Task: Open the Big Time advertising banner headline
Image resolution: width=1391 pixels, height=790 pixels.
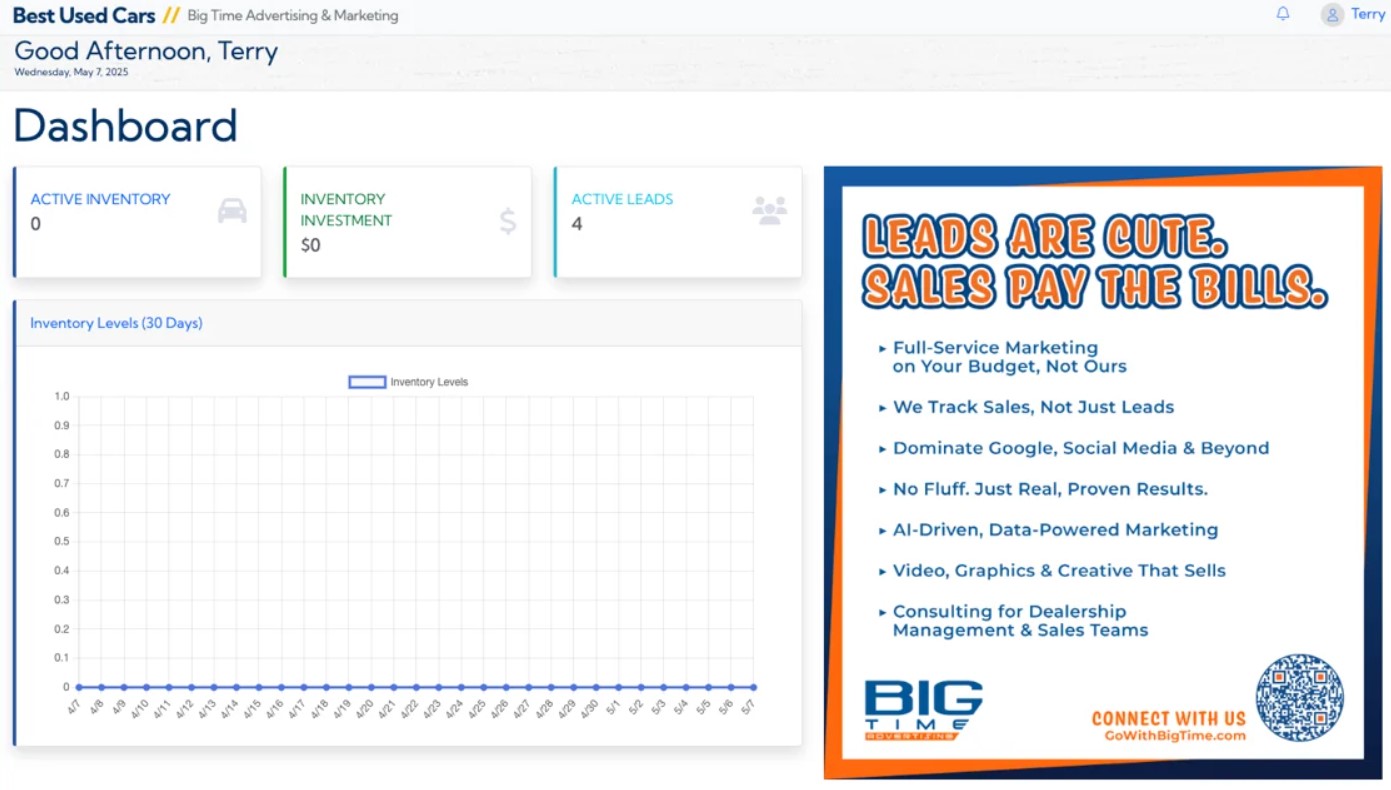Action: click(x=1094, y=263)
